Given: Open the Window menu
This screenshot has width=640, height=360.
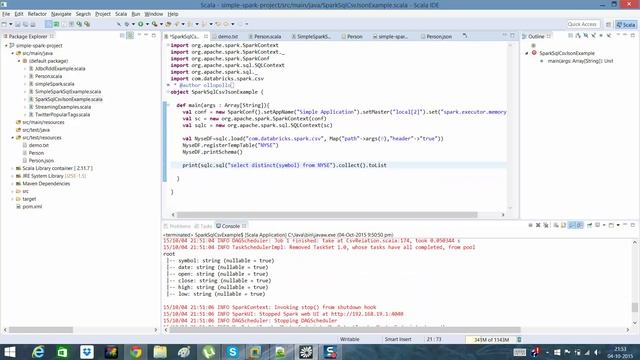Looking at the screenshot, I should tap(153, 14).
